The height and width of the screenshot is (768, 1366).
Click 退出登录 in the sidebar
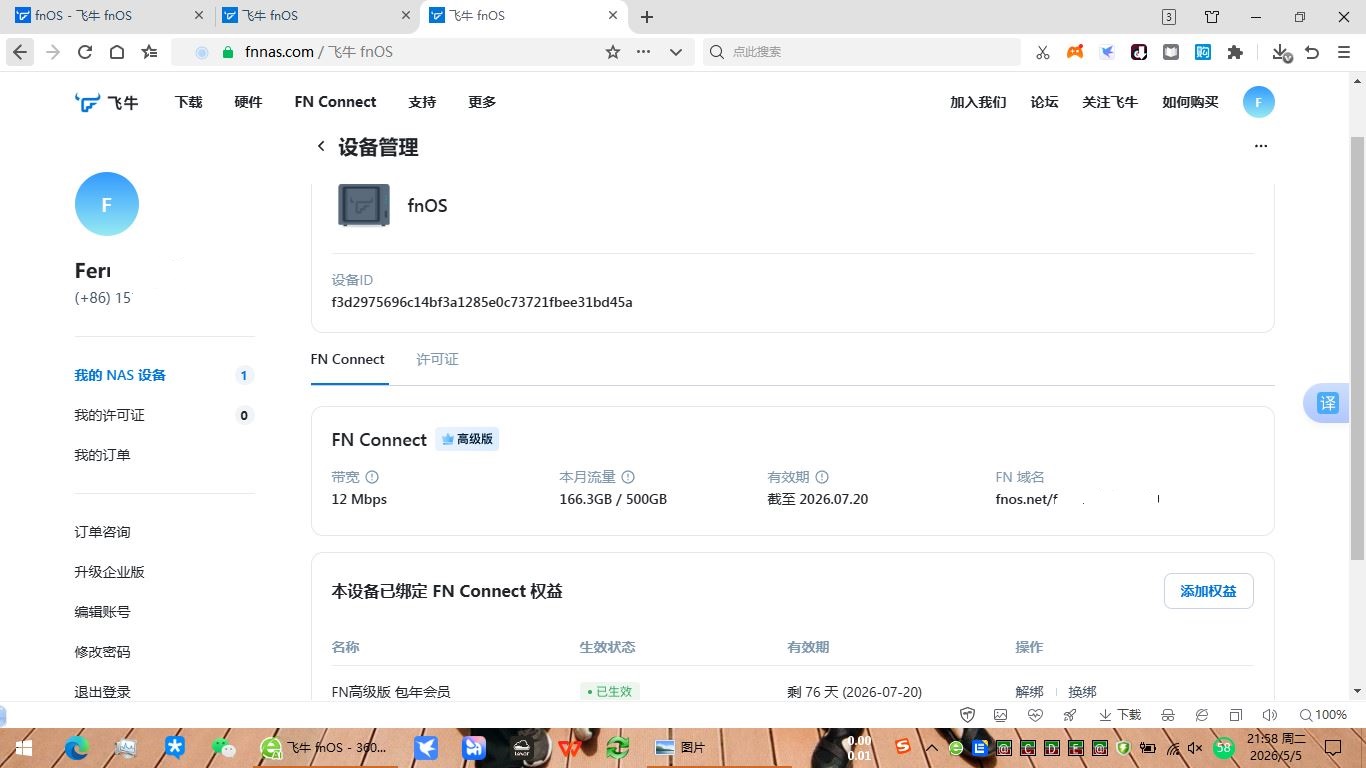103,692
